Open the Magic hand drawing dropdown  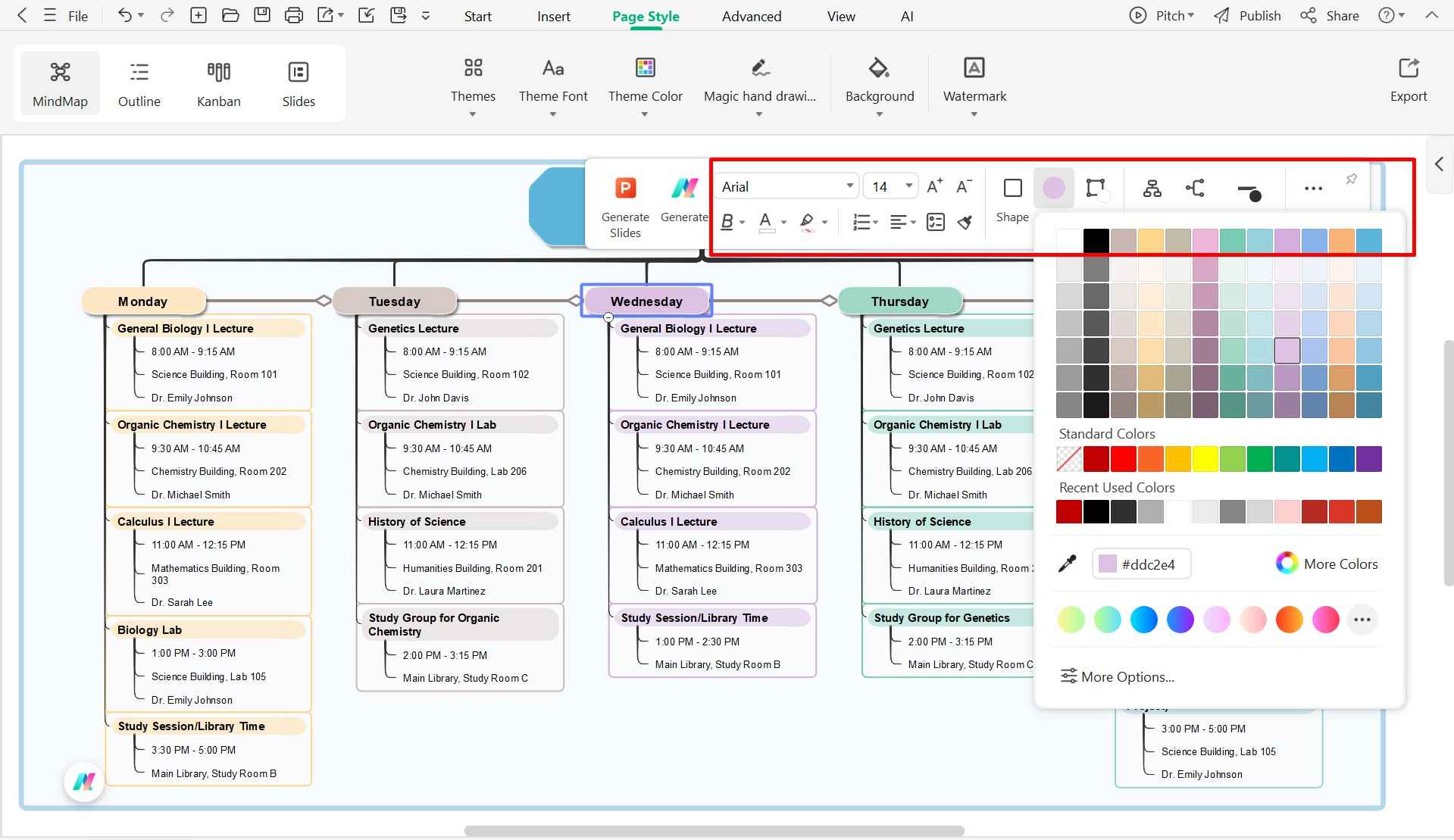tap(759, 115)
